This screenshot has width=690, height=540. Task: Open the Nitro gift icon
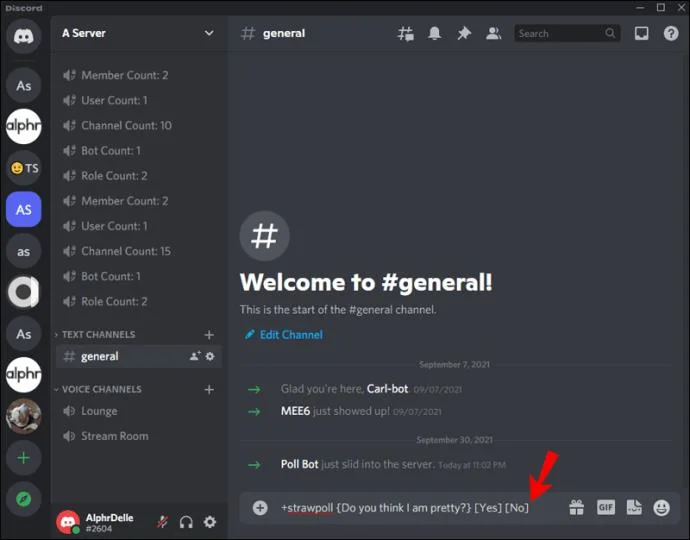pos(576,508)
